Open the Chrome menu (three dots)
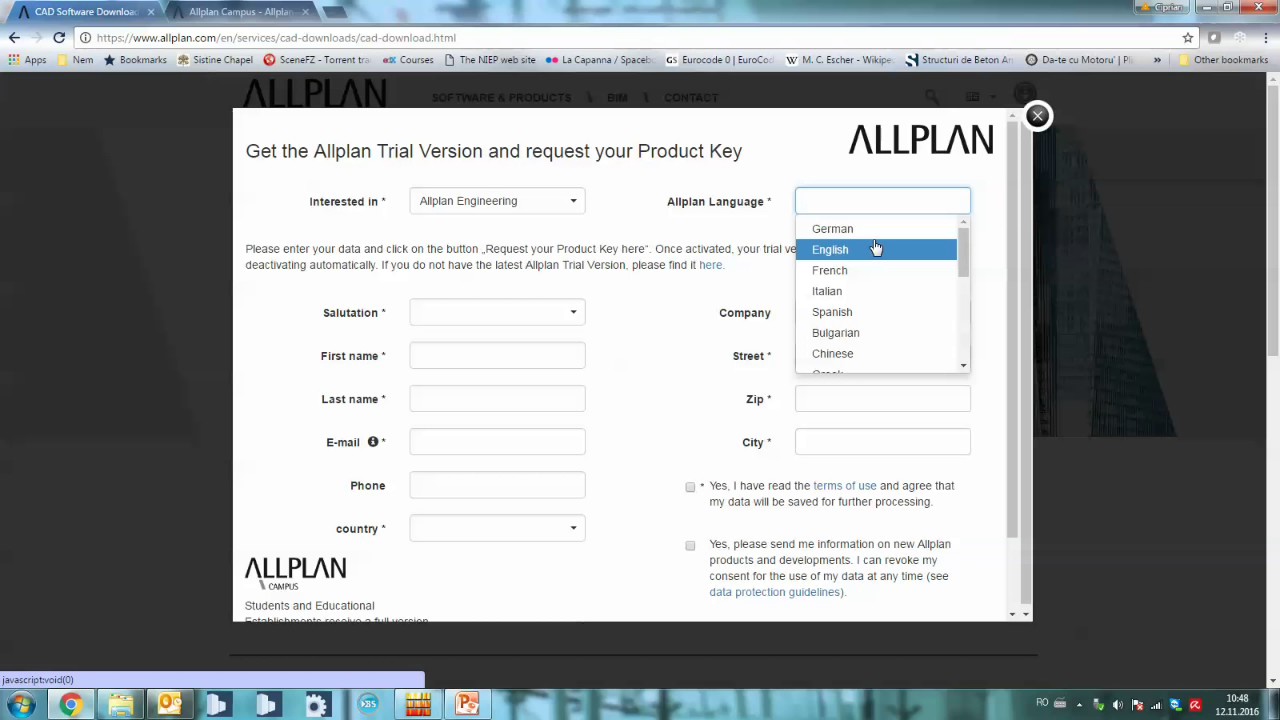Screen dimensions: 1280x720 pos(1266,38)
